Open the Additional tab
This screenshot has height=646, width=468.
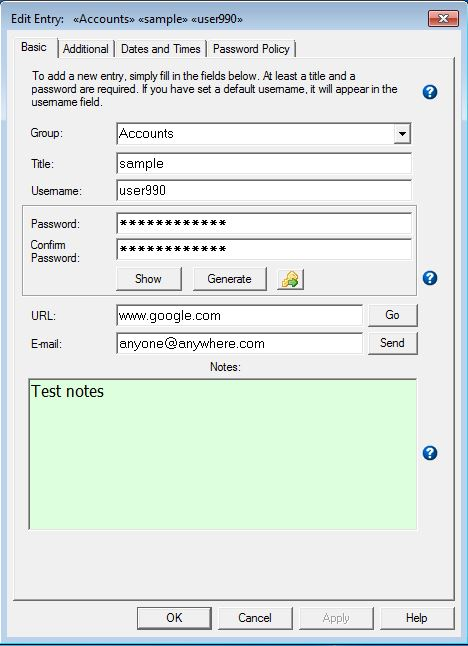coord(86,49)
